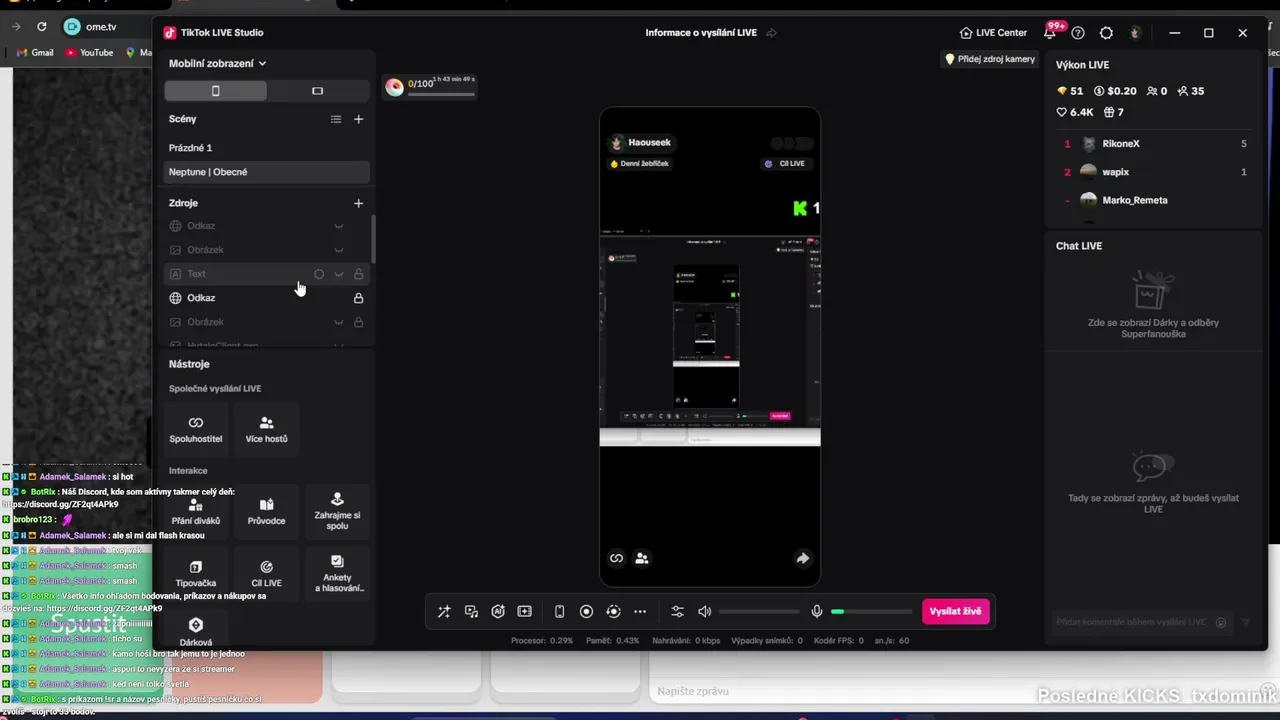Click emoji icon in LIVE comment field
The height and width of the screenshot is (720, 1280).
click(x=1220, y=622)
